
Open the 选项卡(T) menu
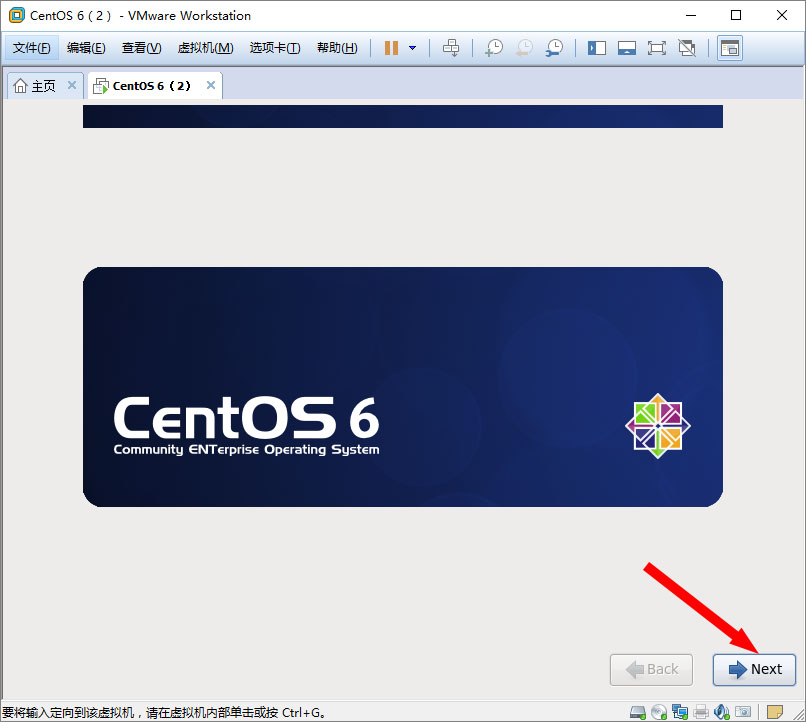[x=274, y=48]
